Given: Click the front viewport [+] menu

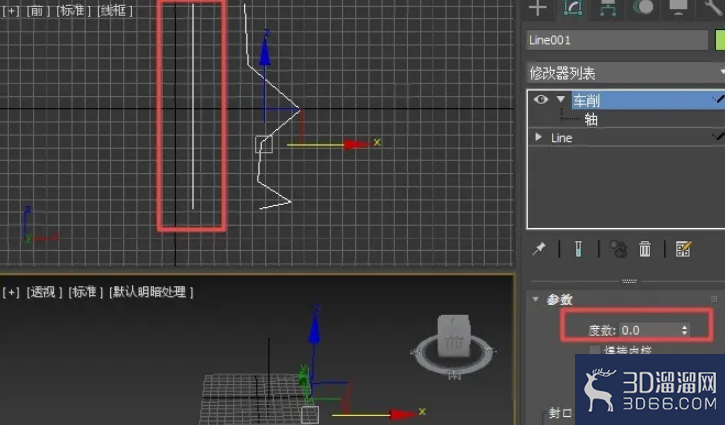Looking at the screenshot, I should coord(11,11).
